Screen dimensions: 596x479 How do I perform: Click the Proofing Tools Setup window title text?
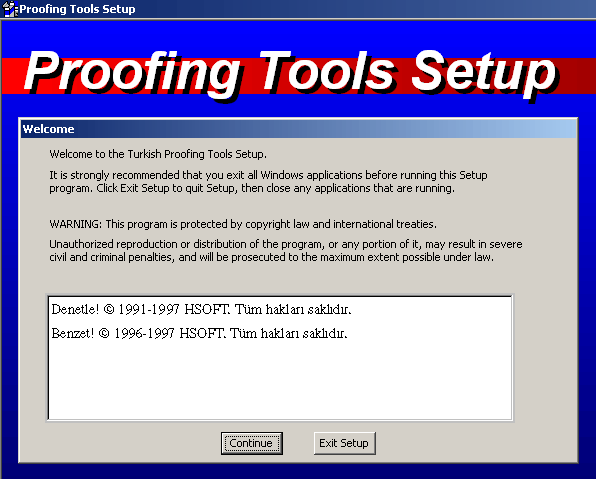tap(77, 9)
